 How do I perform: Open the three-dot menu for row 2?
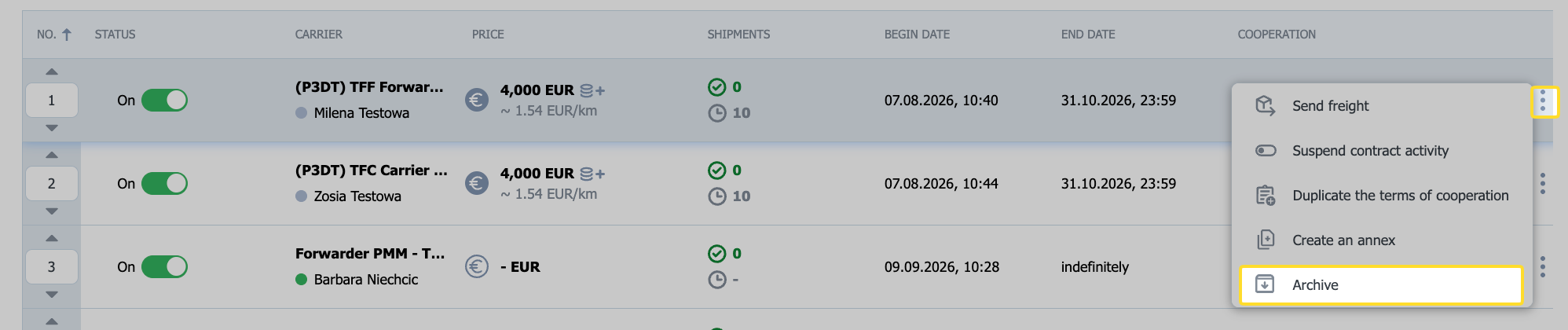(x=1543, y=184)
